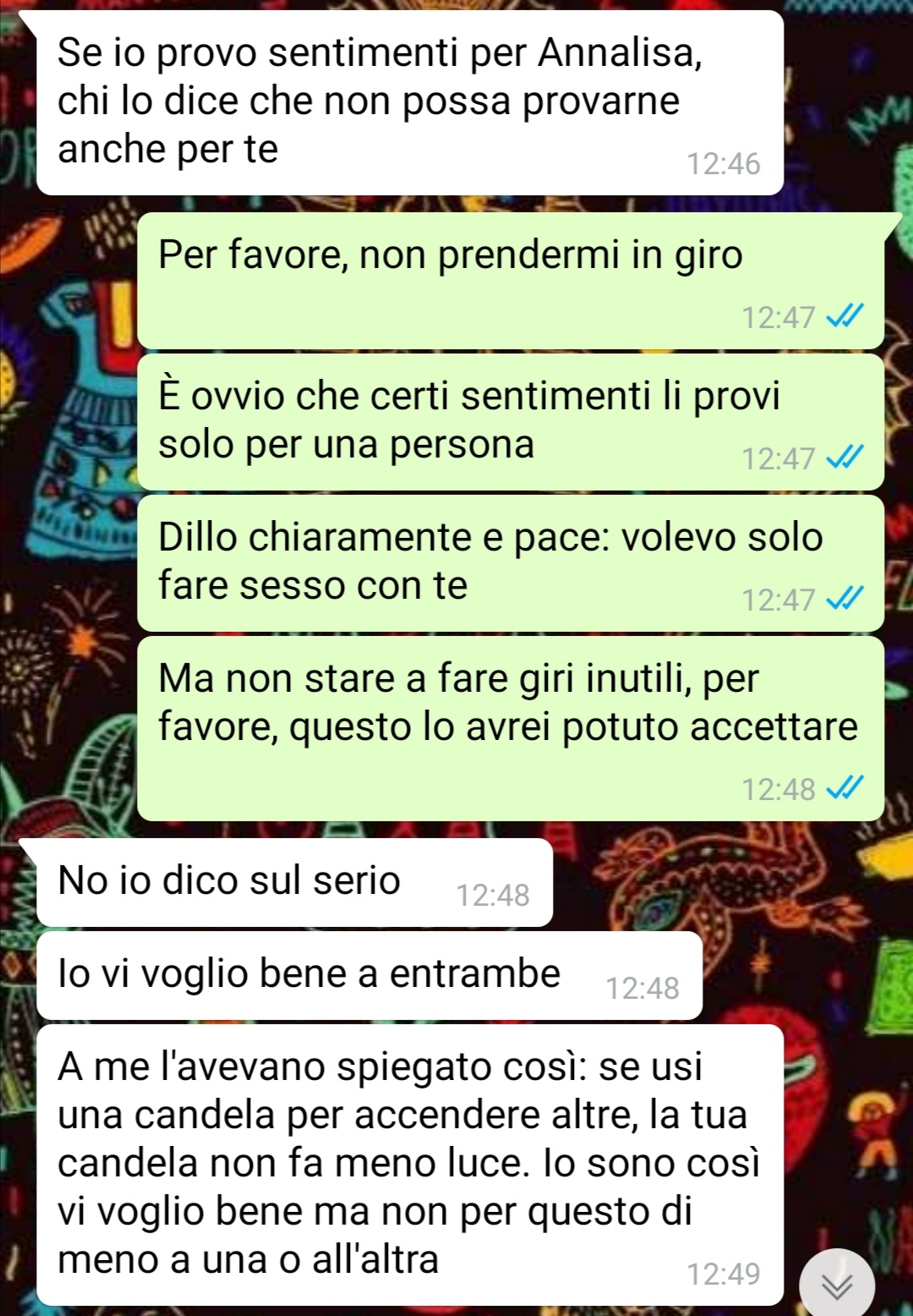Tap read receipt on 'Ma non stare' message
This screenshot has height=1316, width=913.
(845, 788)
